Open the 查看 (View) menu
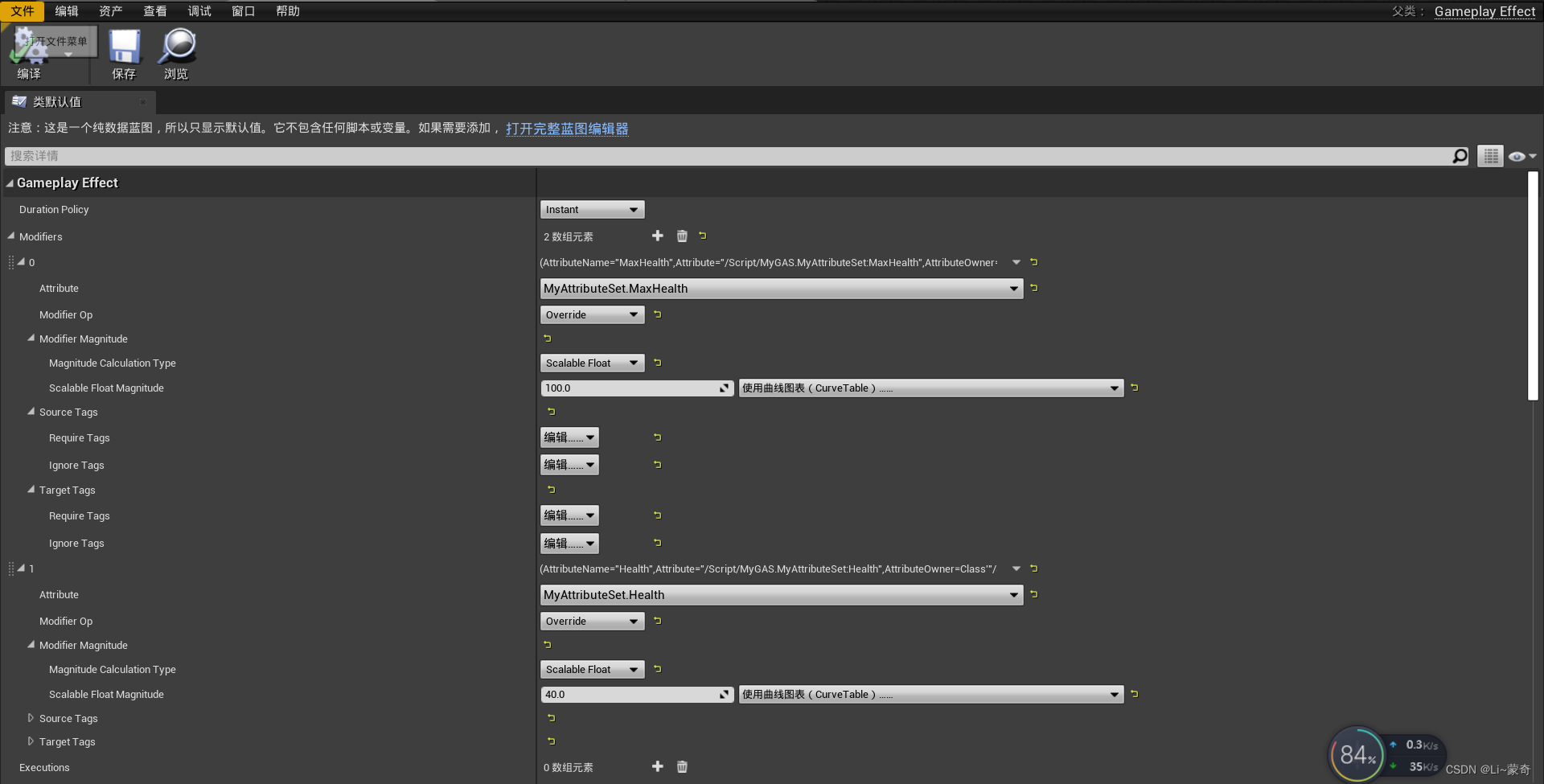Screen dimensions: 1544x784 (155, 11)
